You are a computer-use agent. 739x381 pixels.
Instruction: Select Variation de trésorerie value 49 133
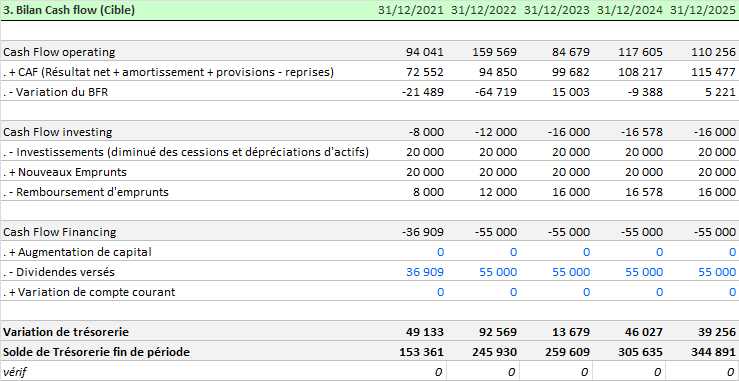(x=425, y=332)
